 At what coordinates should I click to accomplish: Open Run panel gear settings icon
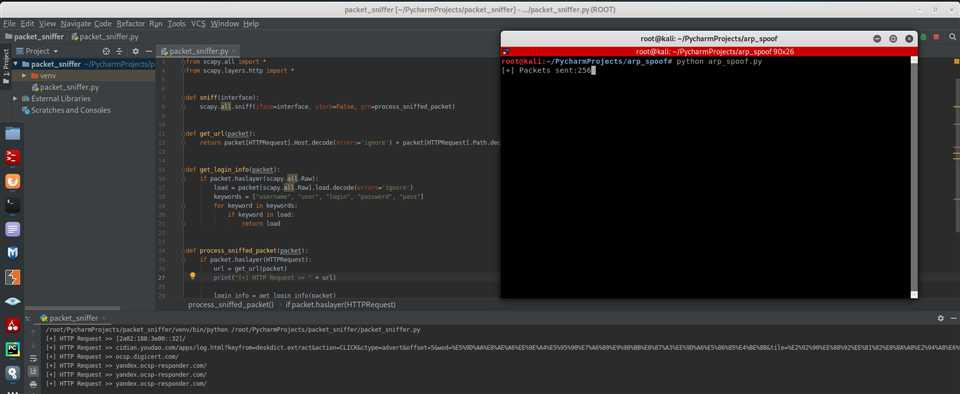(940, 318)
